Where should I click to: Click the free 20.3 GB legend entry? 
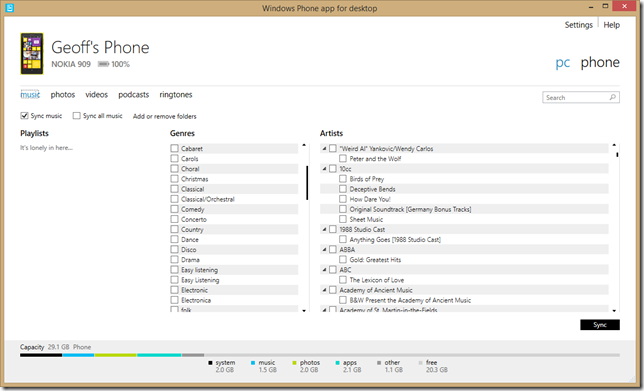433,366
